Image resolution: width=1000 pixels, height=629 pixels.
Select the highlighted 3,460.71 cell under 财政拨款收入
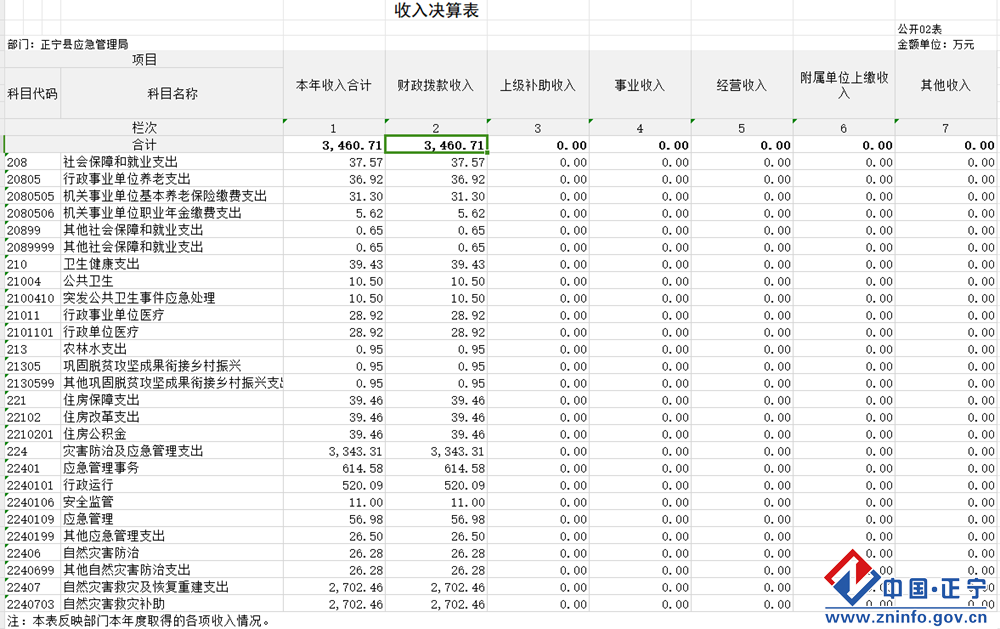tap(436, 145)
